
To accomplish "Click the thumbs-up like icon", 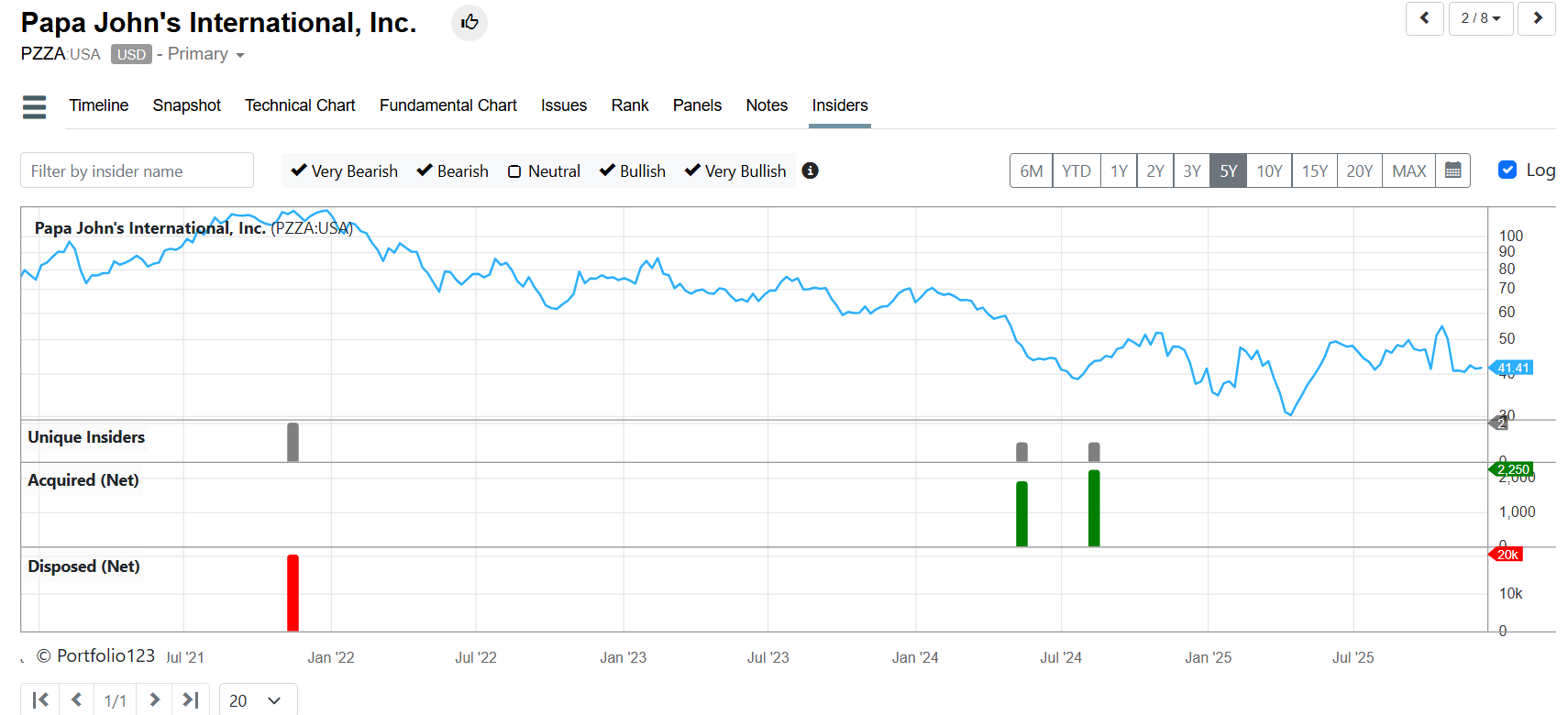I will click(x=469, y=23).
